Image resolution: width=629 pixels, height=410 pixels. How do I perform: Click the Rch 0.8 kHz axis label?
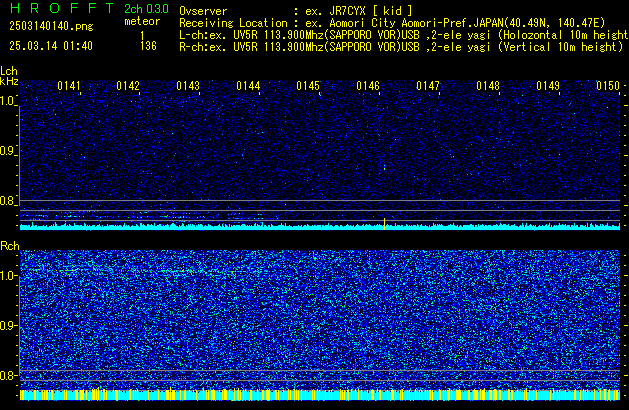click(x=8, y=375)
